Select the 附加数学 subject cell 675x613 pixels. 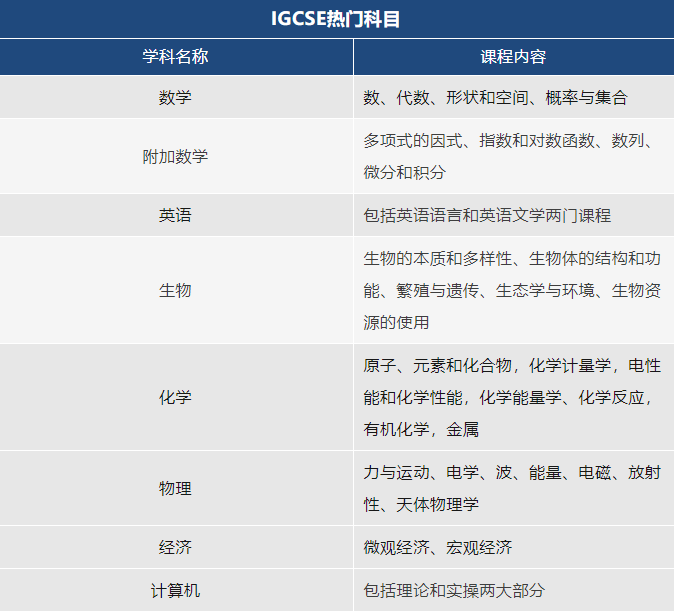coord(176,156)
